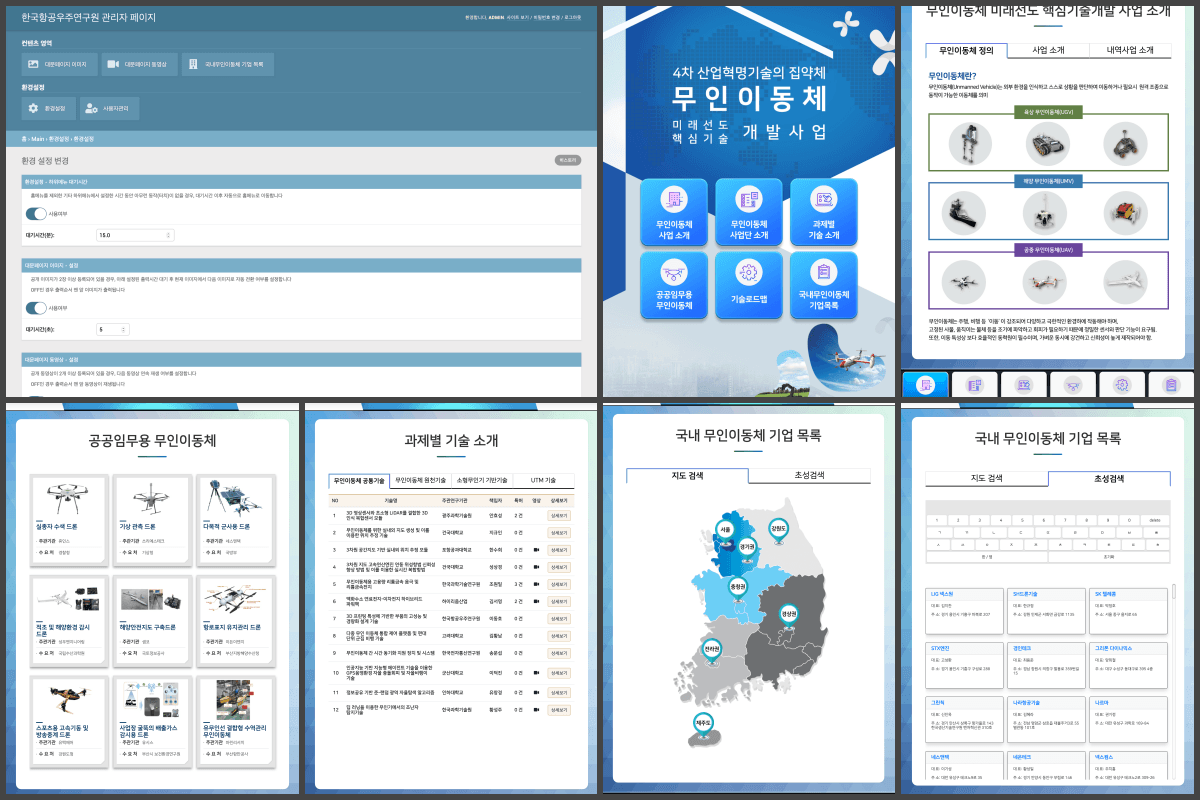The image size is (1200, 800).
Task: Click 상세보기 button for row 1
Action: pos(558,515)
